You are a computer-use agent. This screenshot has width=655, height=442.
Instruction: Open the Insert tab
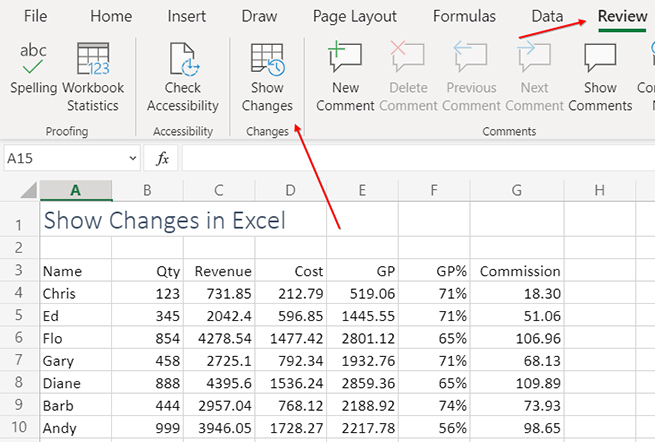pyautogui.click(x=186, y=16)
